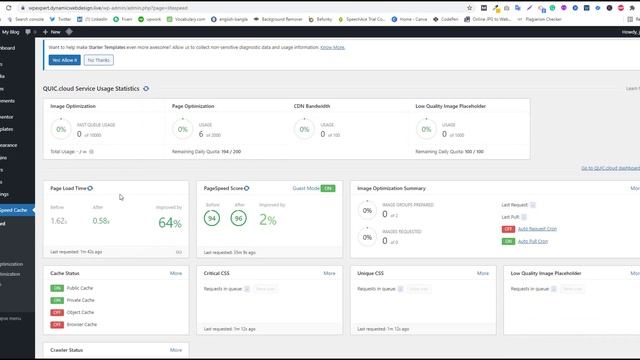Screen dimensions: 640x360
Task: Click CDN Bandwidth 0% usage gauge
Action: pyautogui.click(x=304, y=129)
